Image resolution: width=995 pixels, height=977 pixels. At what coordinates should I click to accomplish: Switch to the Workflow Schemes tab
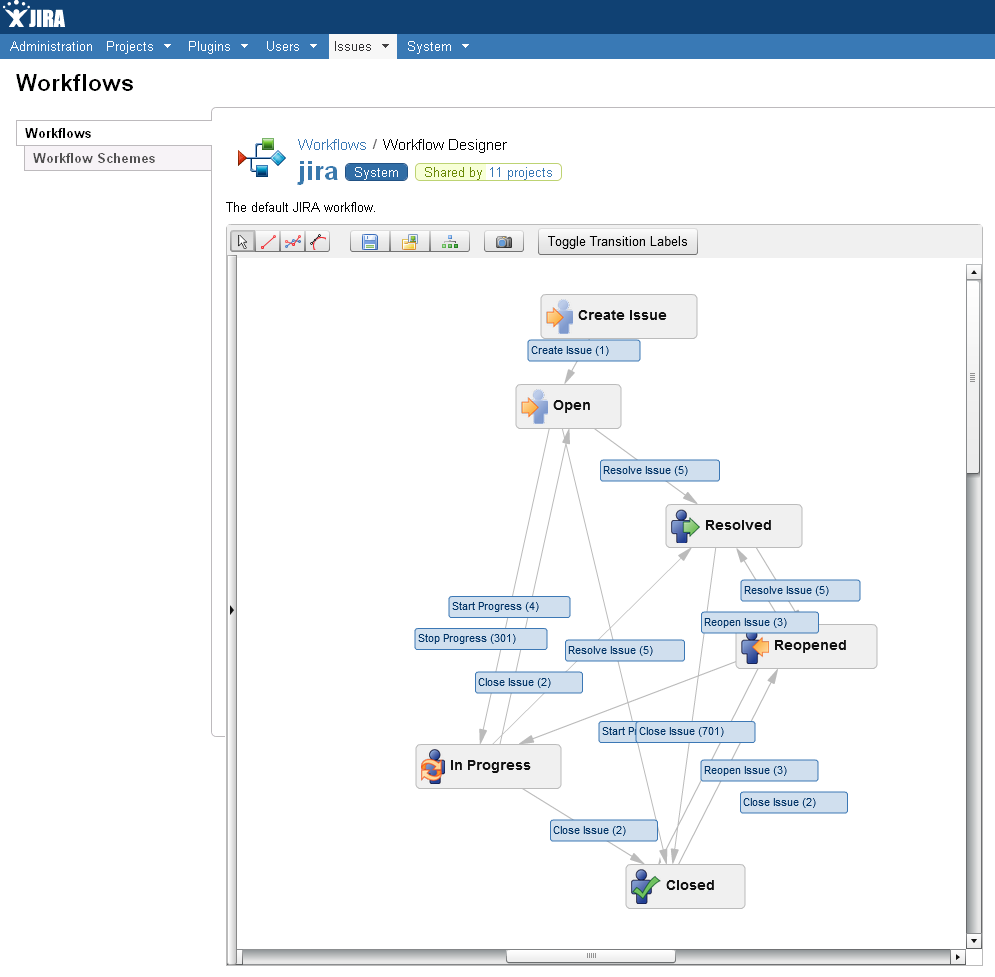(117, 159)
